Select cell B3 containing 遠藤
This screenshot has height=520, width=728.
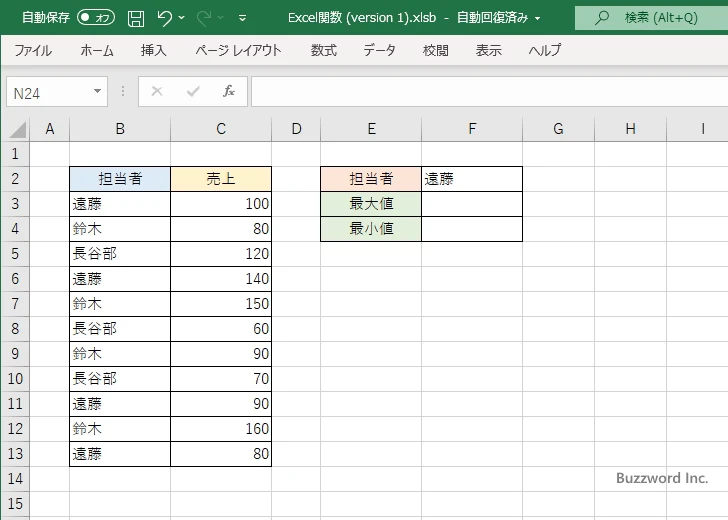coord(120,204)
